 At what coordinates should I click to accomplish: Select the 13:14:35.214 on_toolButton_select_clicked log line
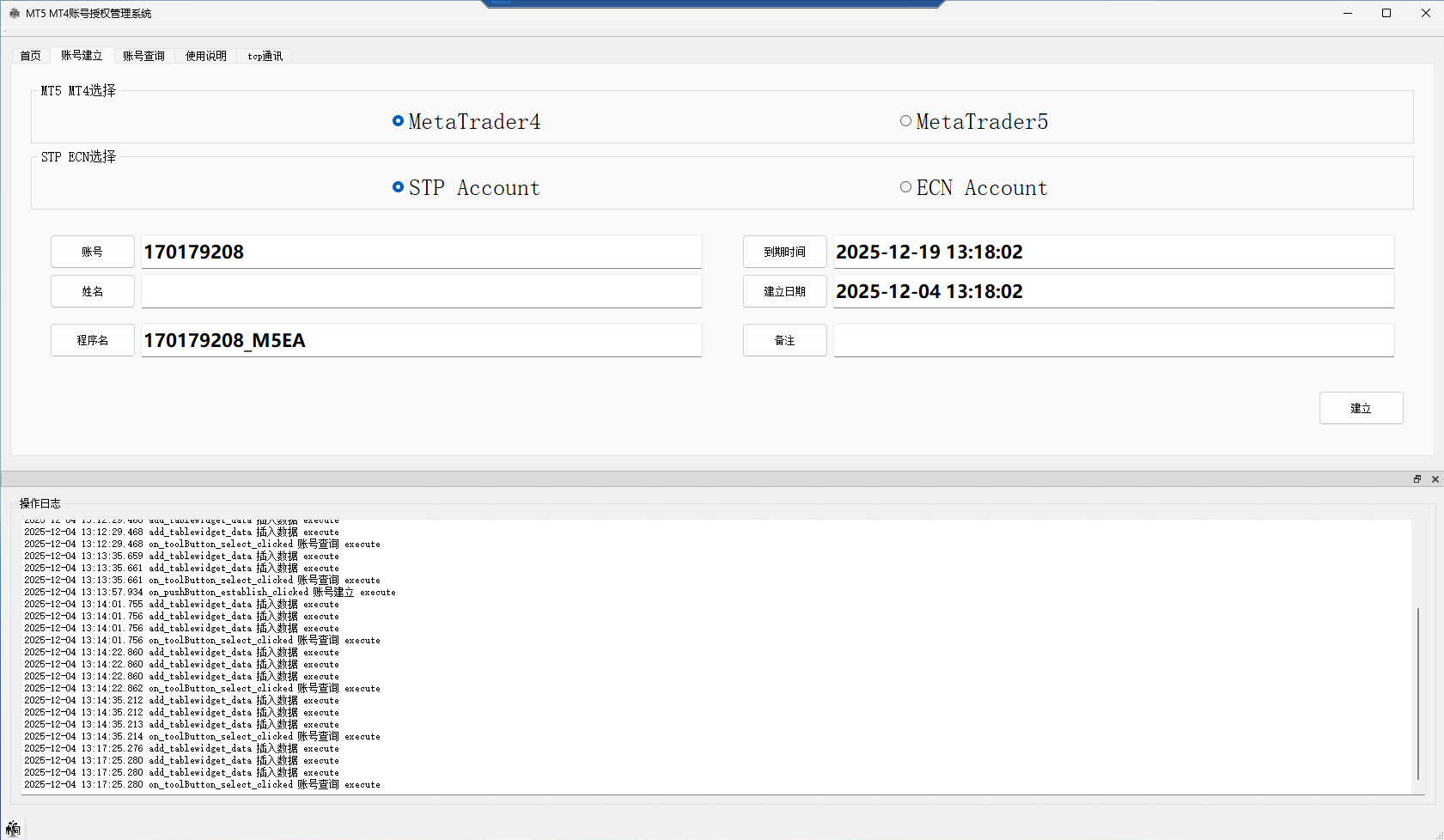202,737
